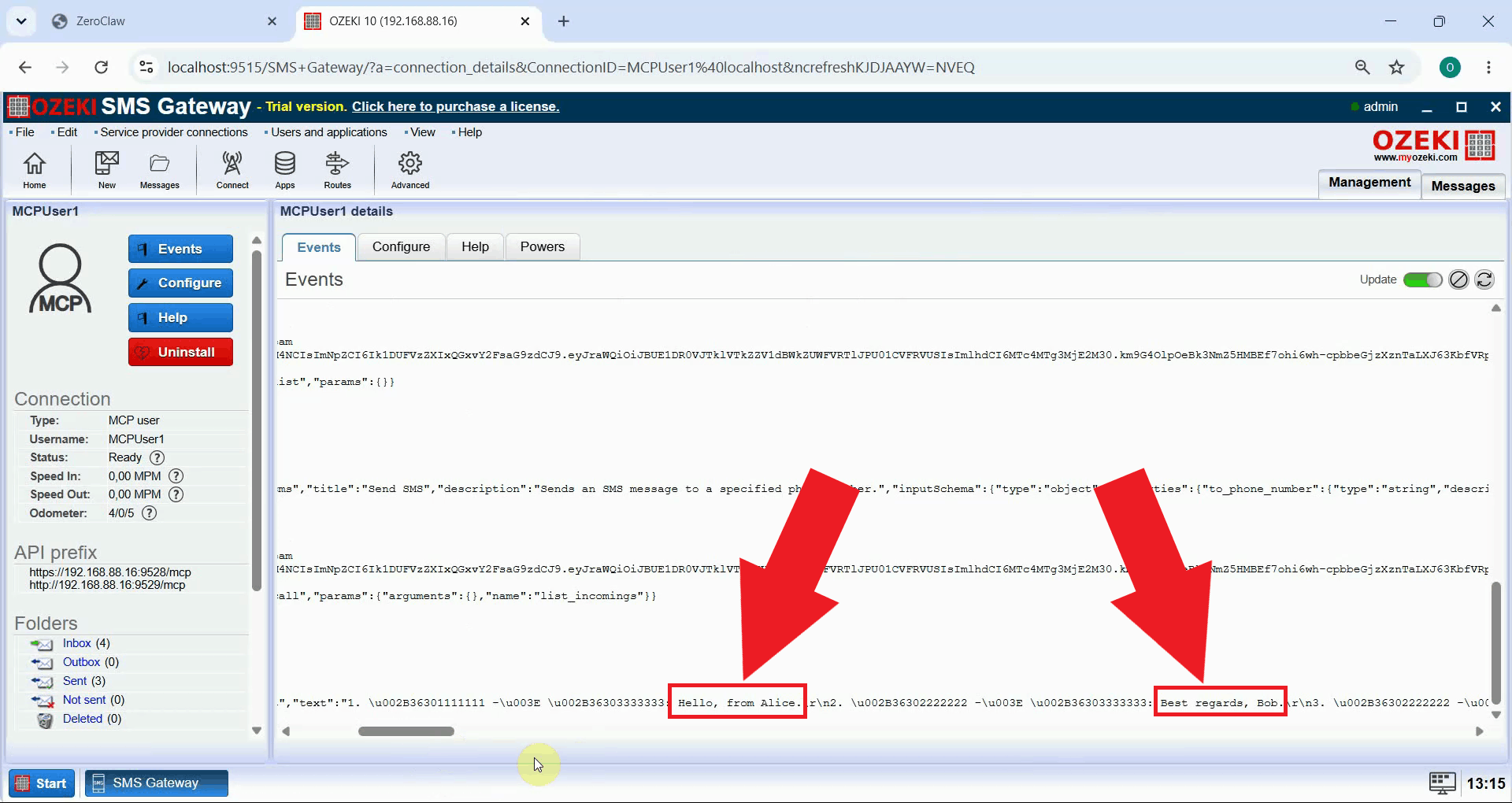
Task: Switch to the Messages view tab
Action: pyautogui.click(x=1463, y=186)
